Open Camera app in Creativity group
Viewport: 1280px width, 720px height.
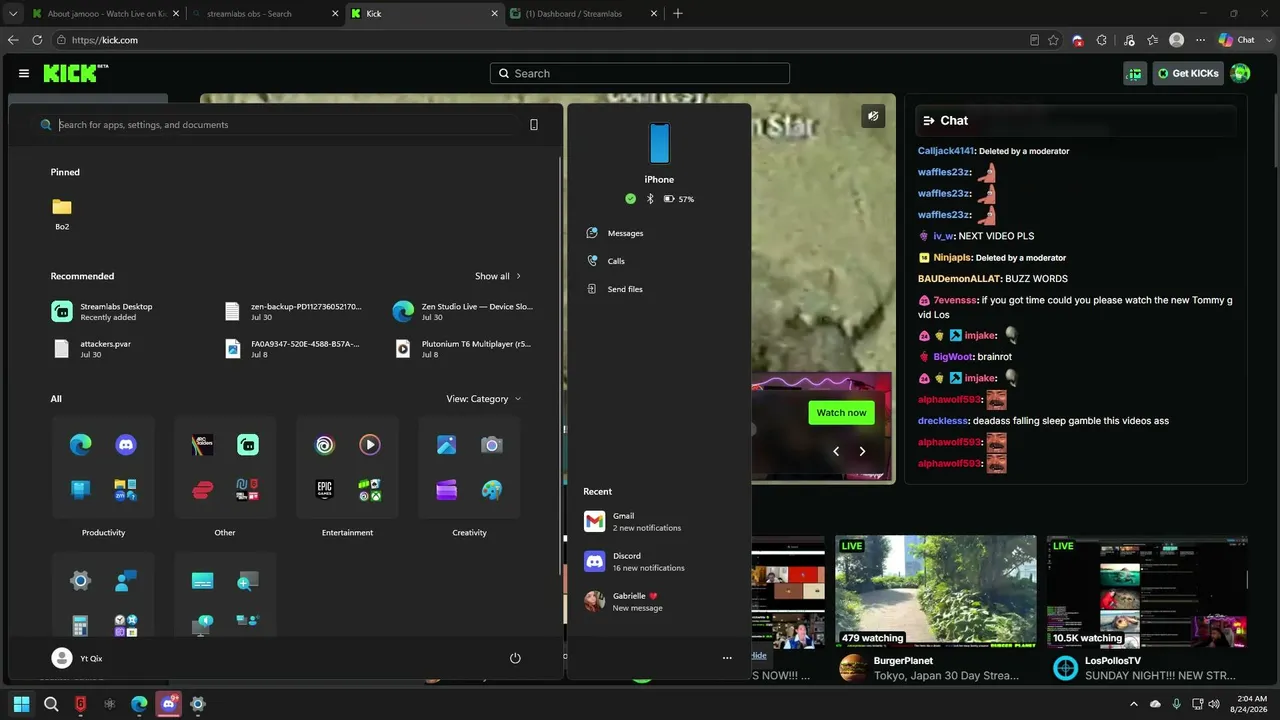492,445
